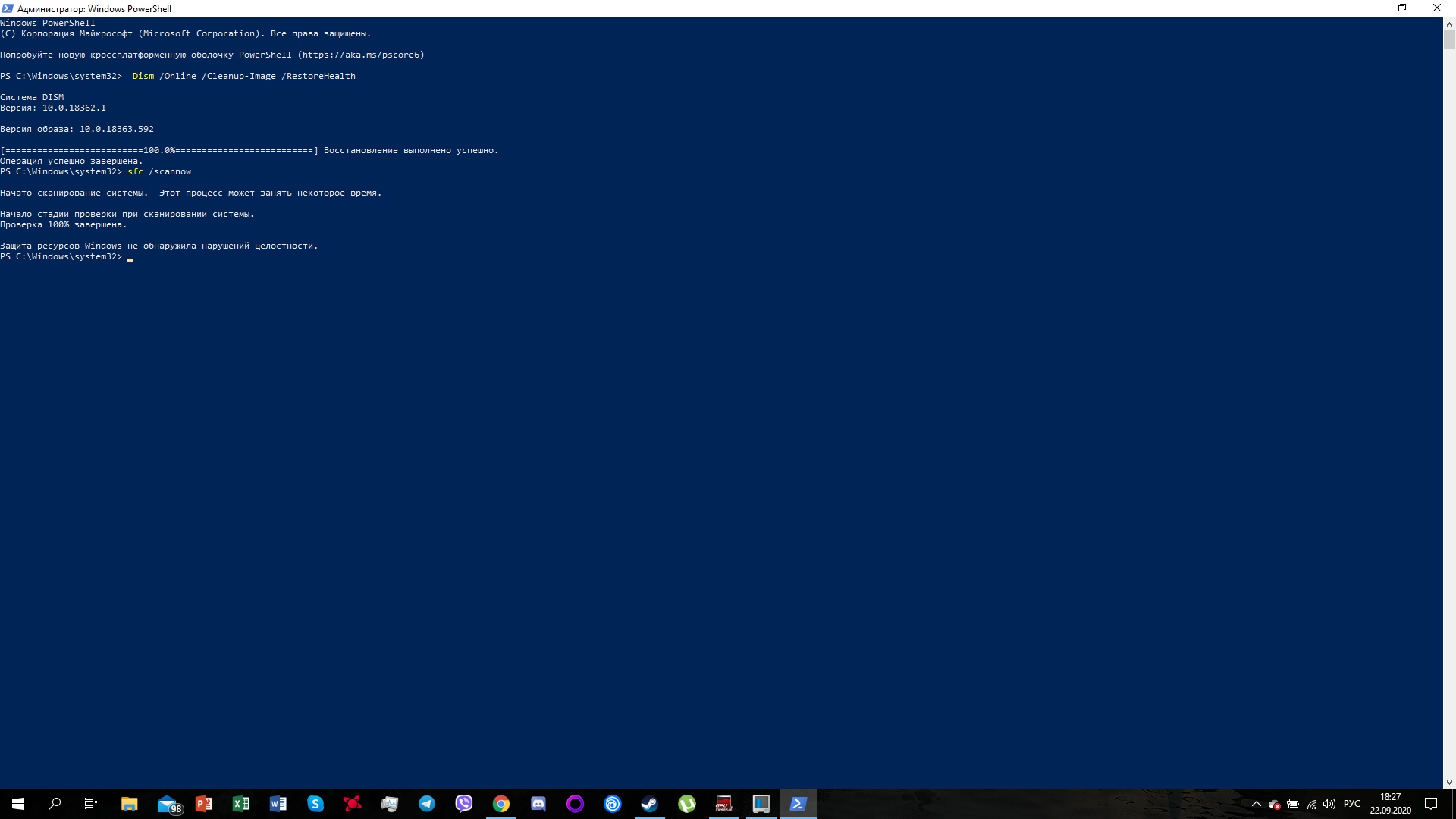Open the taskbar Search button
Image resolution: width=1456 pixels, height=819 pixels.
coord(55,804)
